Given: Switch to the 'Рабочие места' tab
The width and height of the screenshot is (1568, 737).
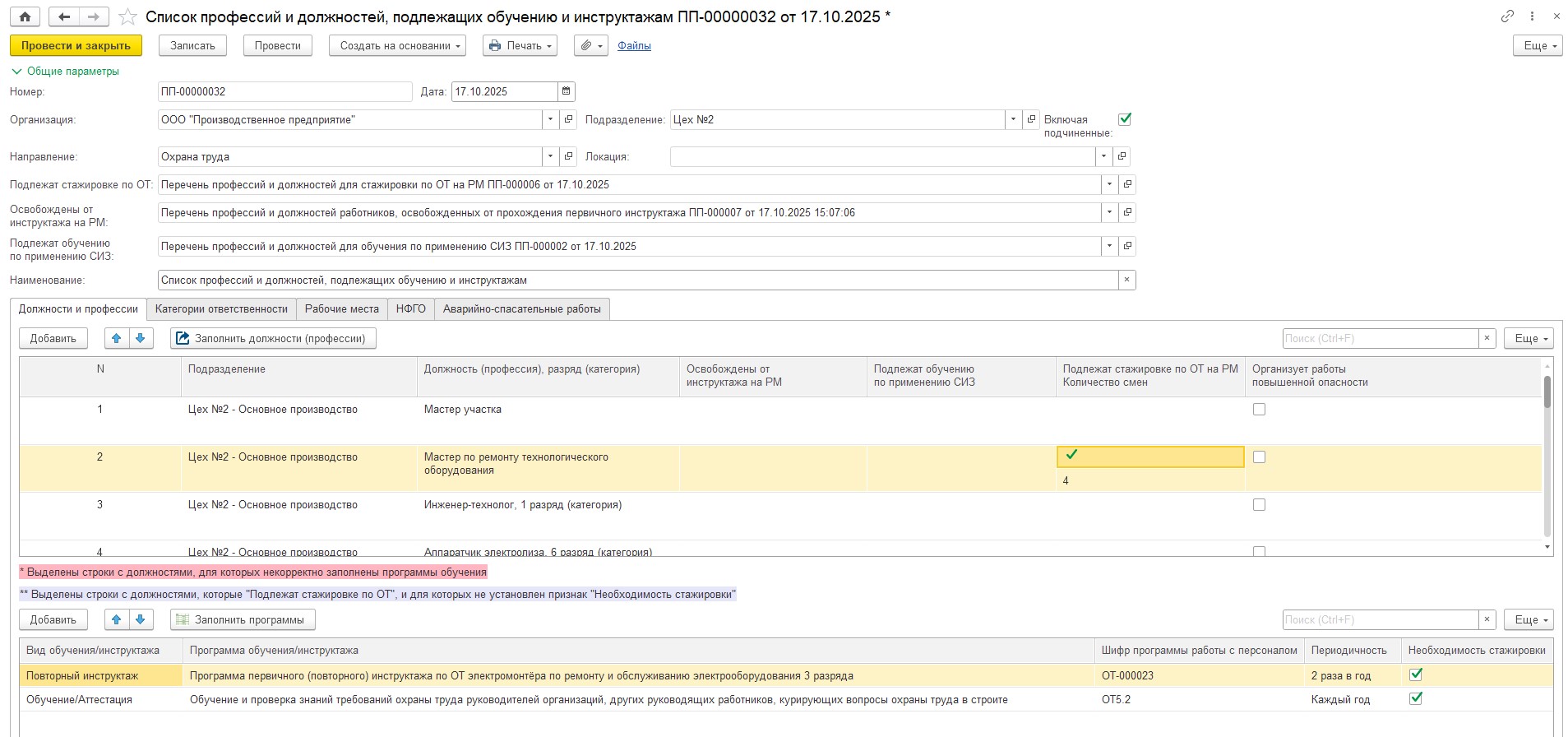Looking at the screenshot, I should (x=341, y=309).
